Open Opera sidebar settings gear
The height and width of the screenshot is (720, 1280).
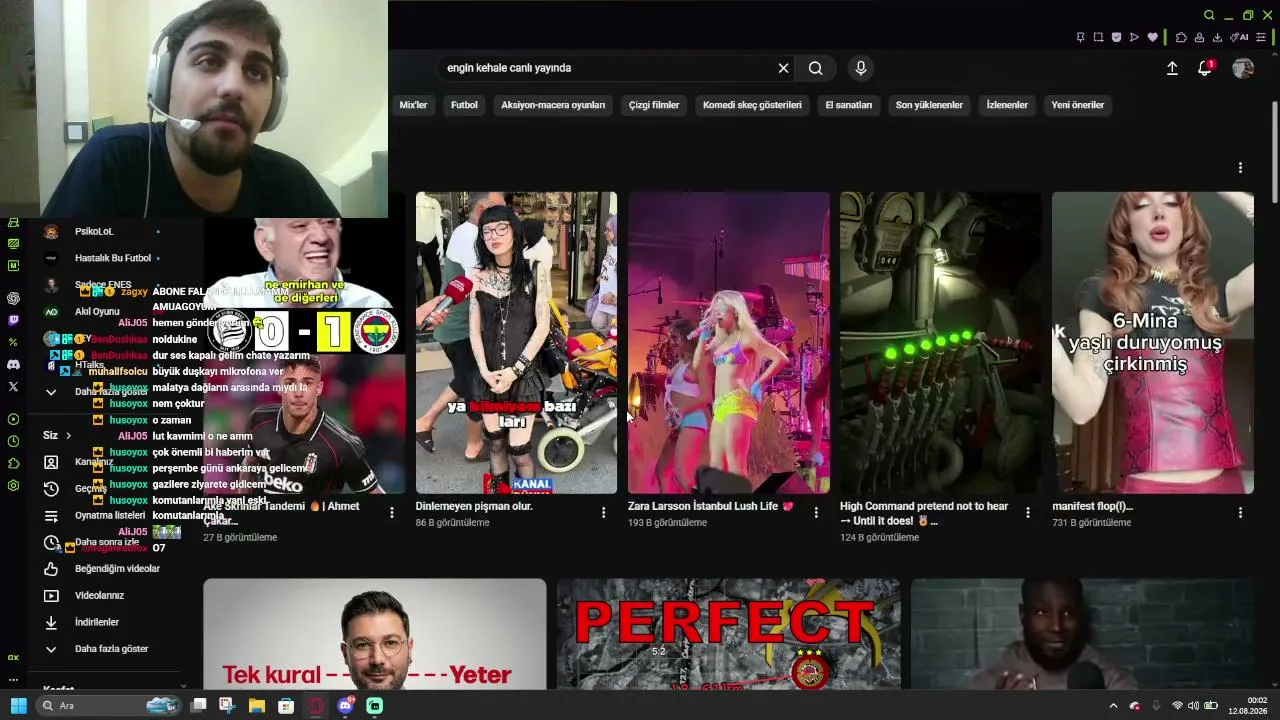coord(13,486)
